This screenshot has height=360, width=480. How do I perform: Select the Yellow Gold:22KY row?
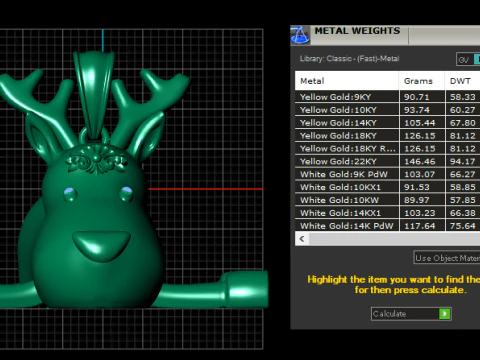387,161
